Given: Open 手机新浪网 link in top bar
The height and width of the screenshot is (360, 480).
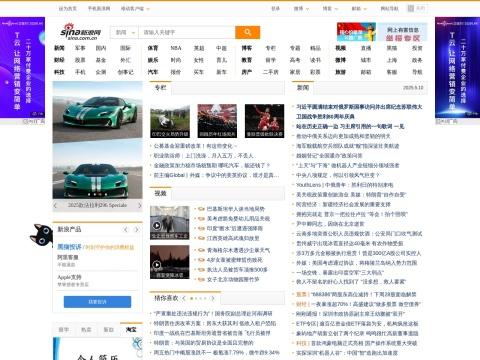Looking at the screenshot, I should click(99, 9).
